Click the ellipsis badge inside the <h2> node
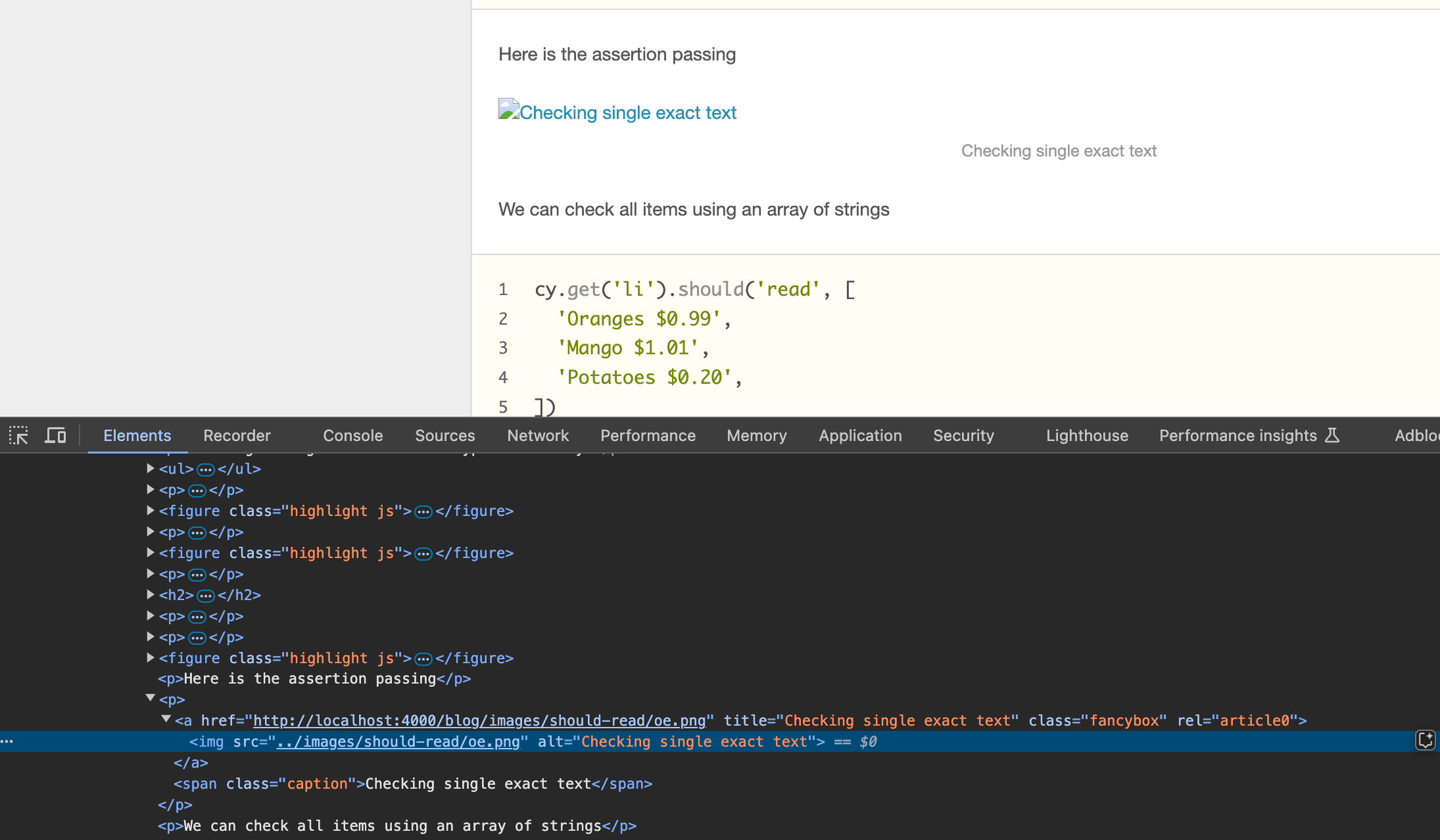Image resolution: width=1440 pixels, height=840 pixels. [206, 595]
